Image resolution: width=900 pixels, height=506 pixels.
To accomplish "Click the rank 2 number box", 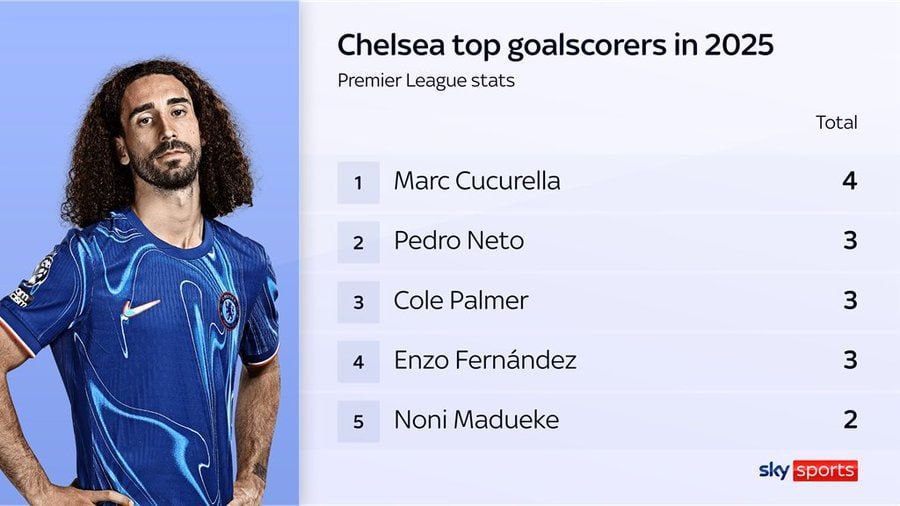I will click(x=358, y=242).
